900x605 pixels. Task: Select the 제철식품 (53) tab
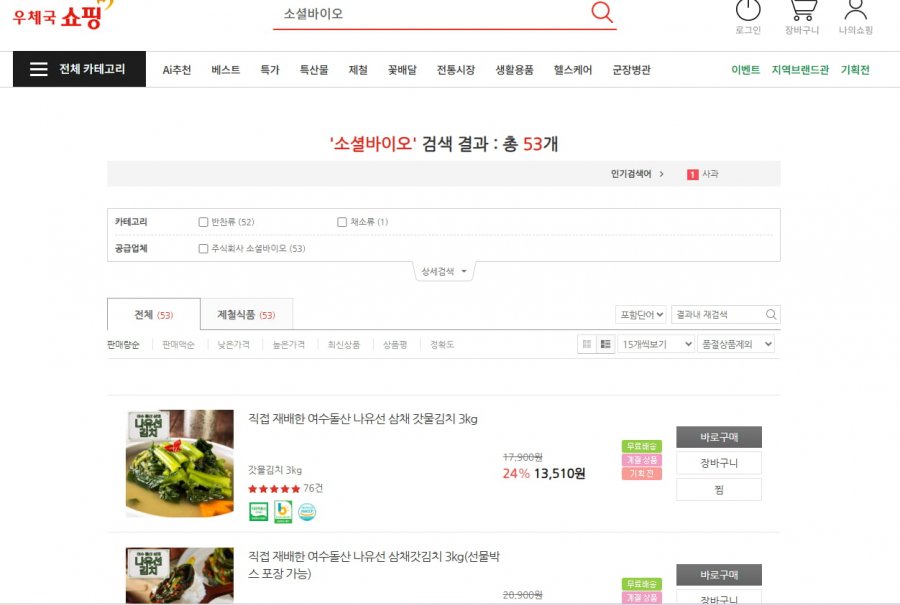point(246,315)
